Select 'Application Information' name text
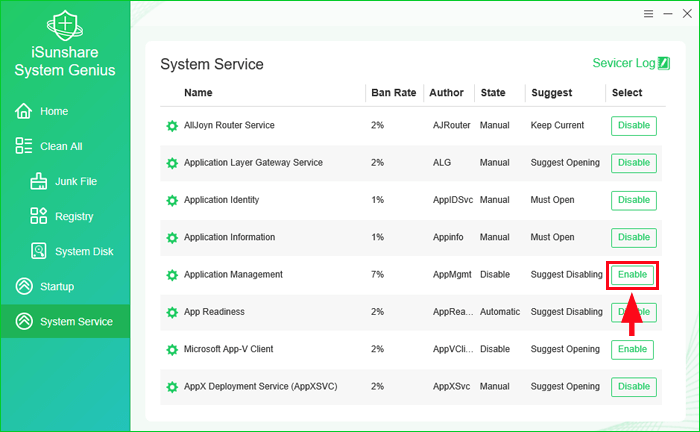 pos(229,237)
